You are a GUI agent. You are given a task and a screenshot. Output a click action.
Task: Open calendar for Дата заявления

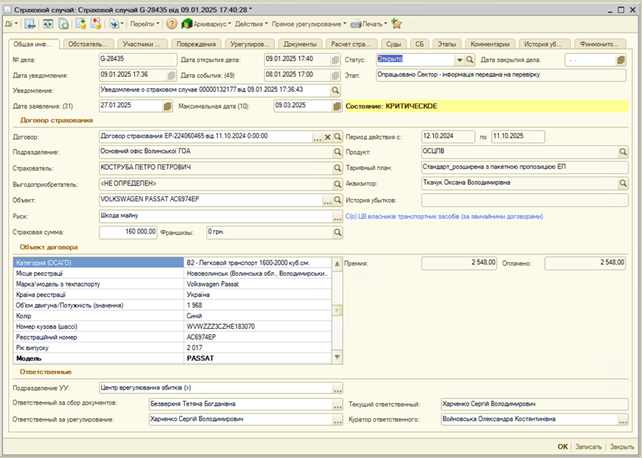click(167, 106)
